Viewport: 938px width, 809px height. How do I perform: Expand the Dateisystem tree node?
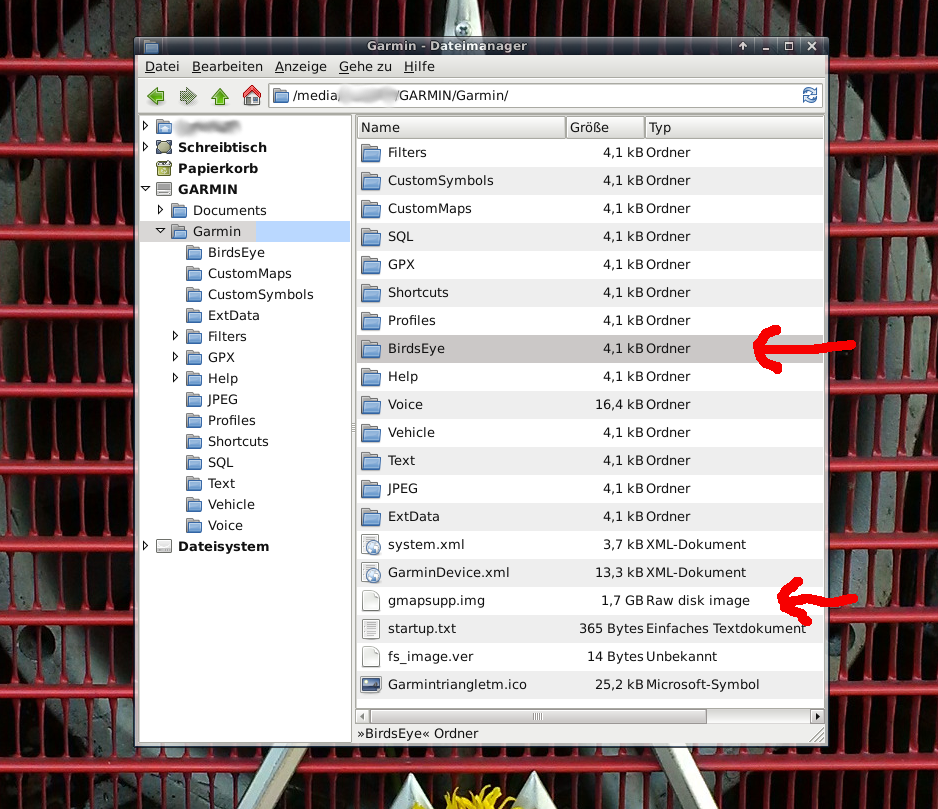[x=145, y=546]
